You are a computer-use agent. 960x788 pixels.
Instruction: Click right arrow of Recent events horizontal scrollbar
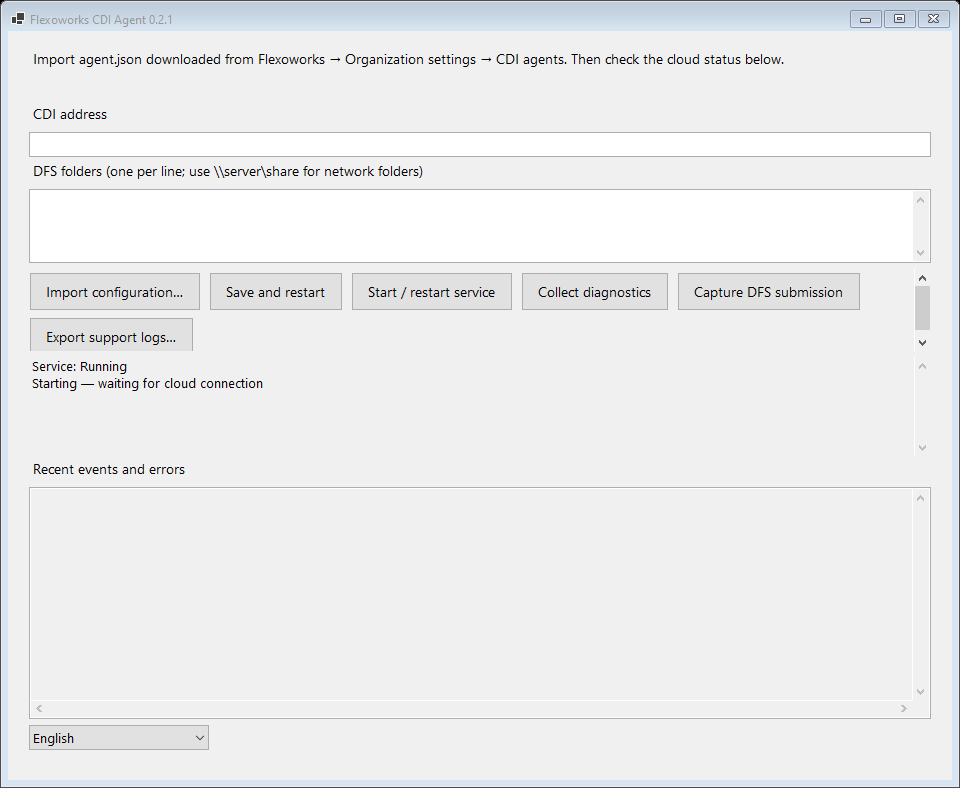pos(904,708)
